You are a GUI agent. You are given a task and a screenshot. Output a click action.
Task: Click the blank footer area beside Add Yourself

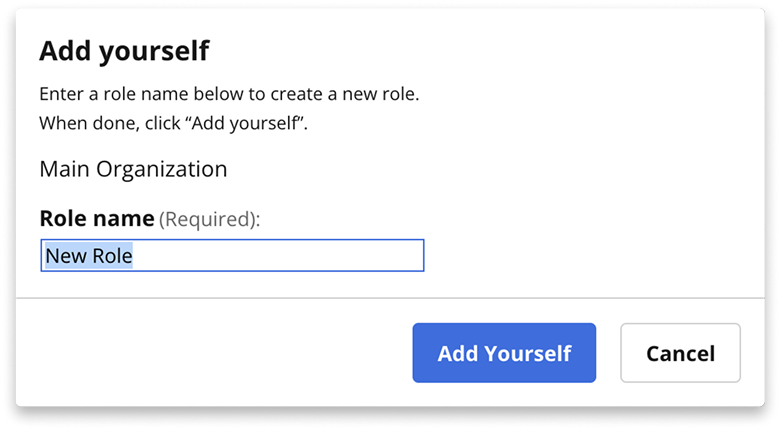pos(214,353)
